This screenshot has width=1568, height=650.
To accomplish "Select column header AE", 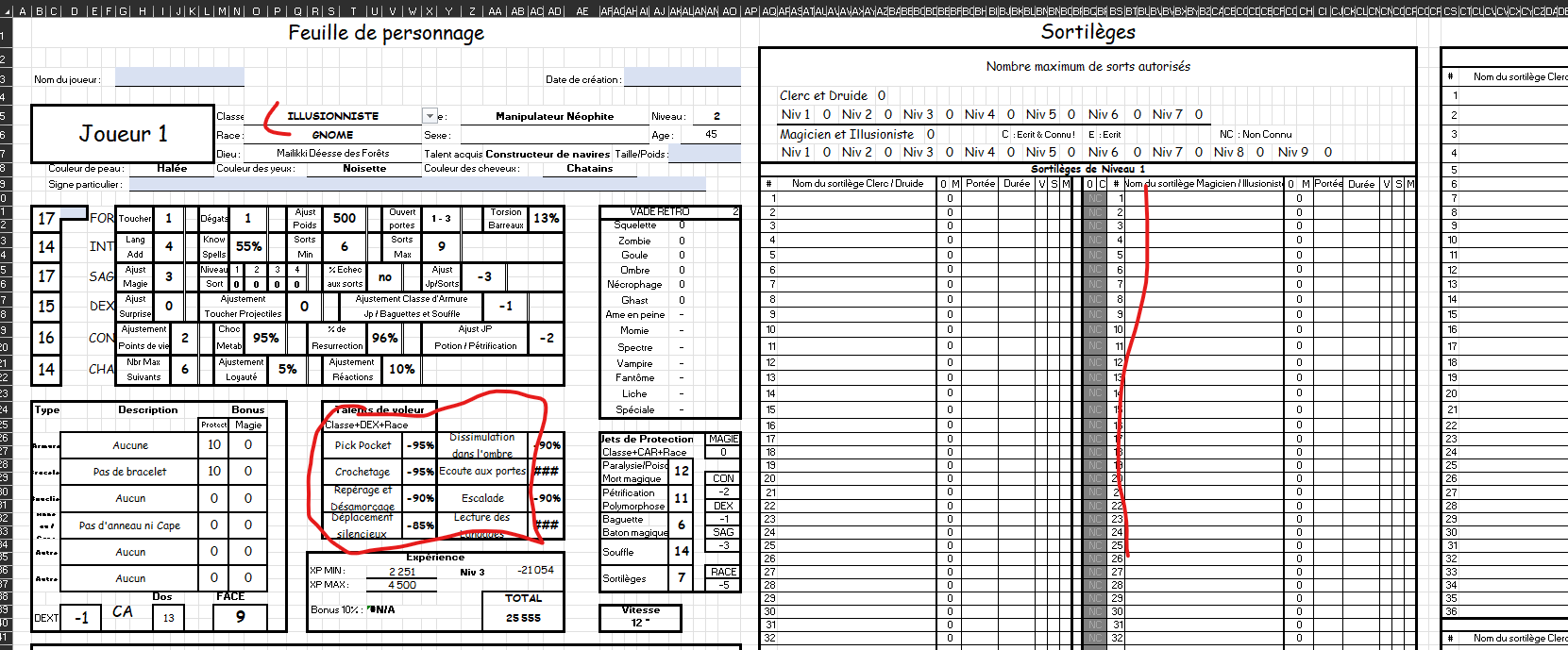I will tap(582, 11).
